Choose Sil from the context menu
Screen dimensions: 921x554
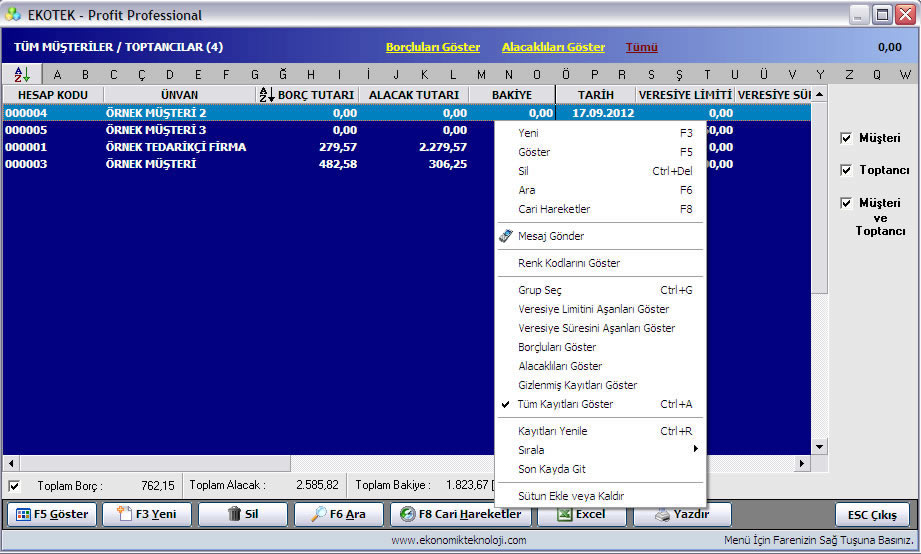point(600,171)
